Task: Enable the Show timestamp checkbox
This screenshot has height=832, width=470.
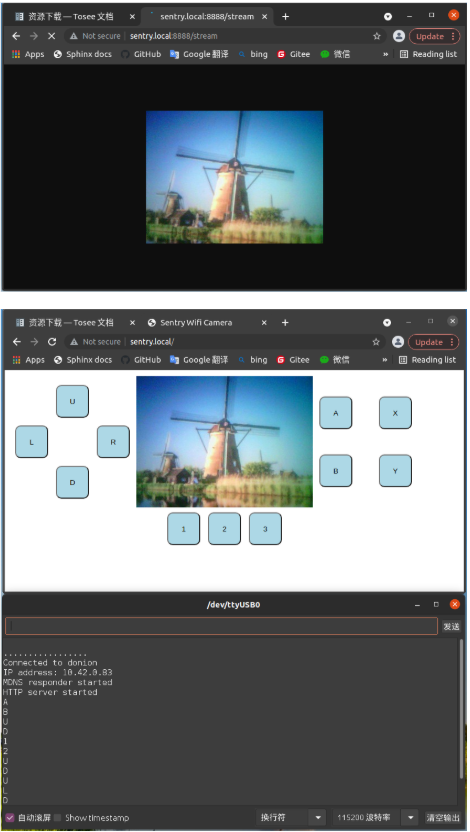Action: [57, 818]
